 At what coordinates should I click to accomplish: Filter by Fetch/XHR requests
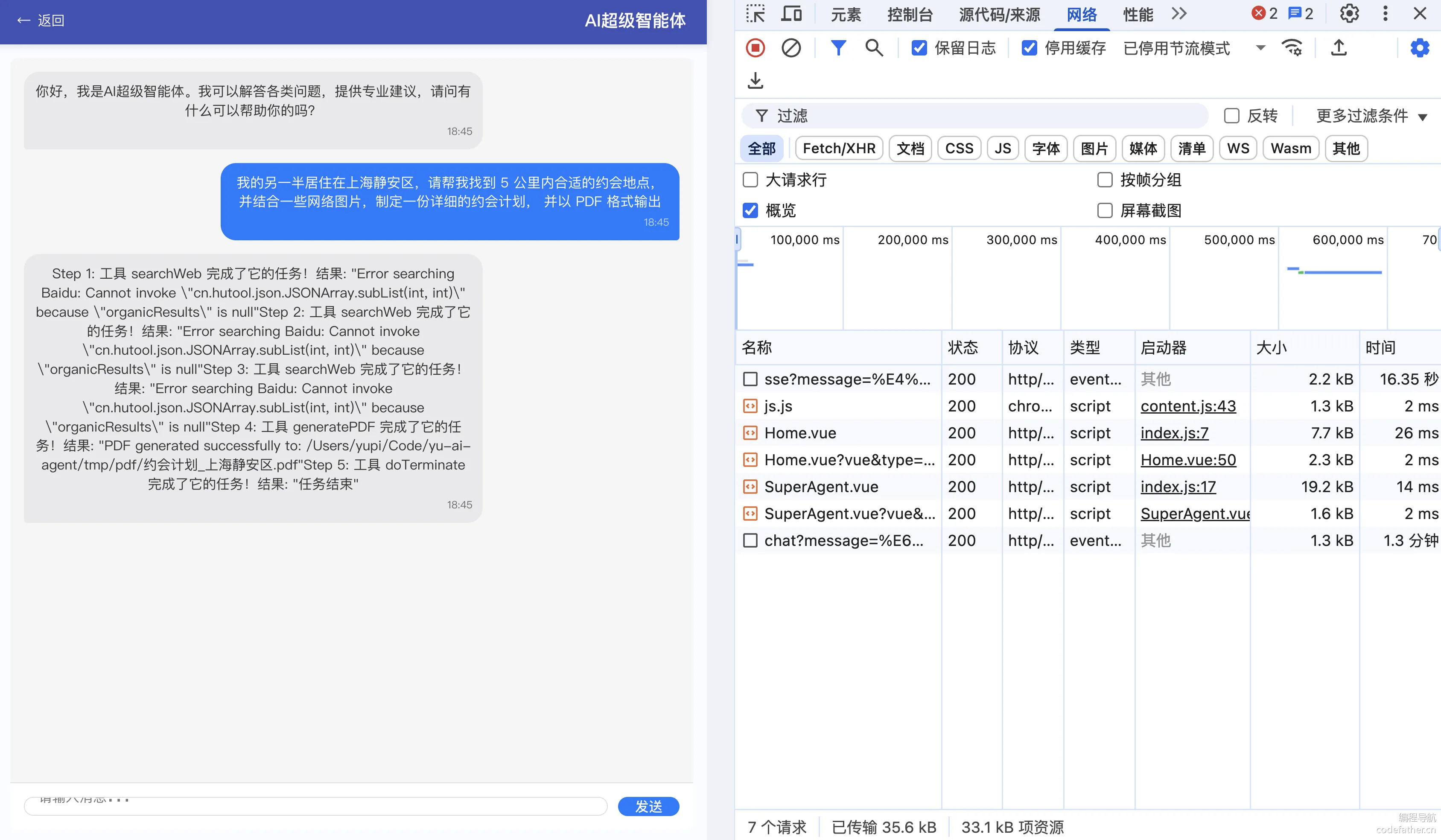[839, 149]
